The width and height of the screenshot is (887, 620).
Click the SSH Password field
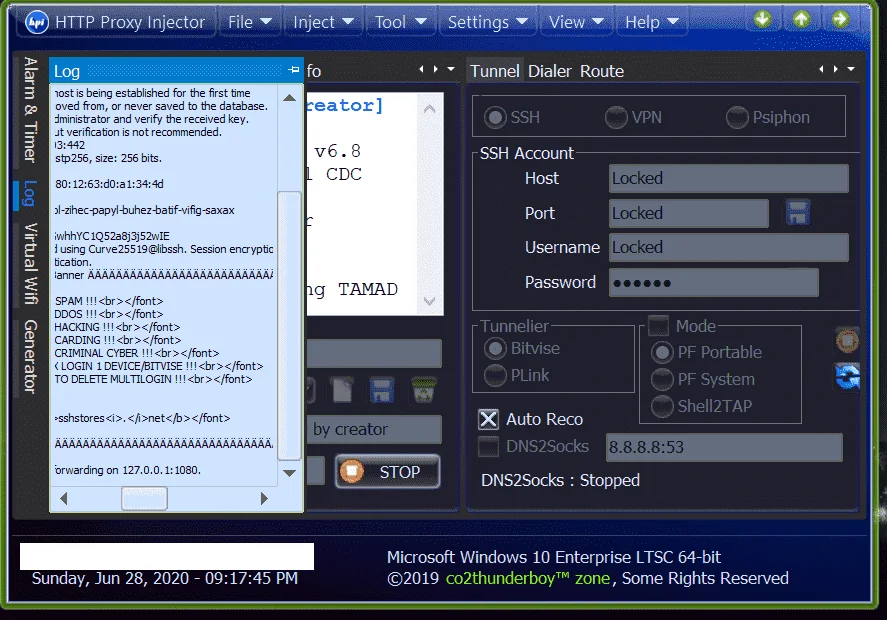pyautogui.click(x=713, y=282)
